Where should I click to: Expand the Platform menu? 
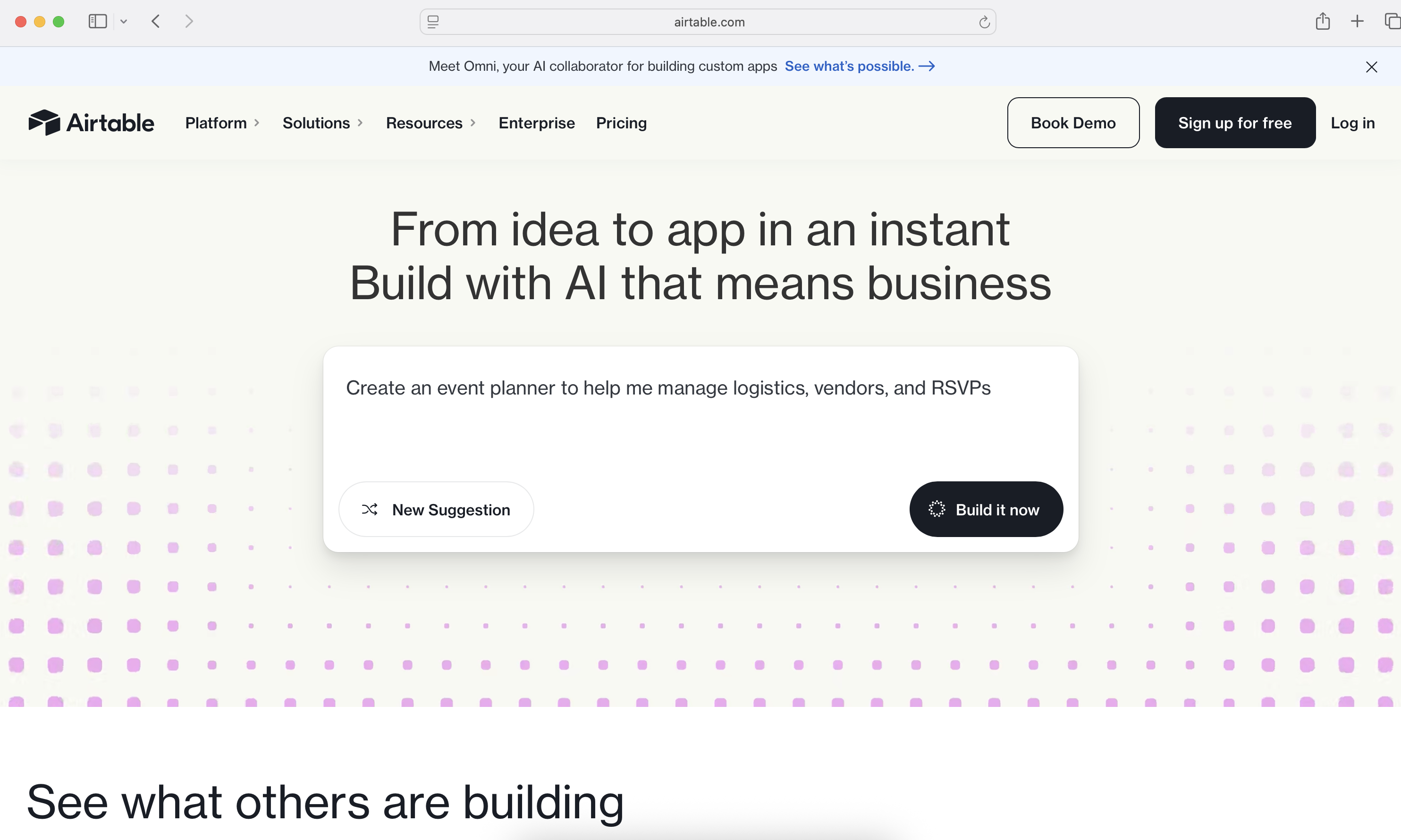(x=222, y=123)
